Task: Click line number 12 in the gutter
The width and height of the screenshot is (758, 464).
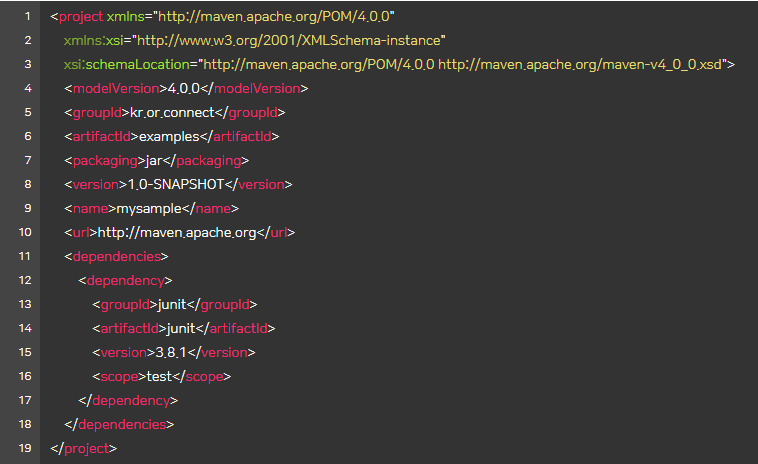Action: pyautogui.click(x=25, y=280)
